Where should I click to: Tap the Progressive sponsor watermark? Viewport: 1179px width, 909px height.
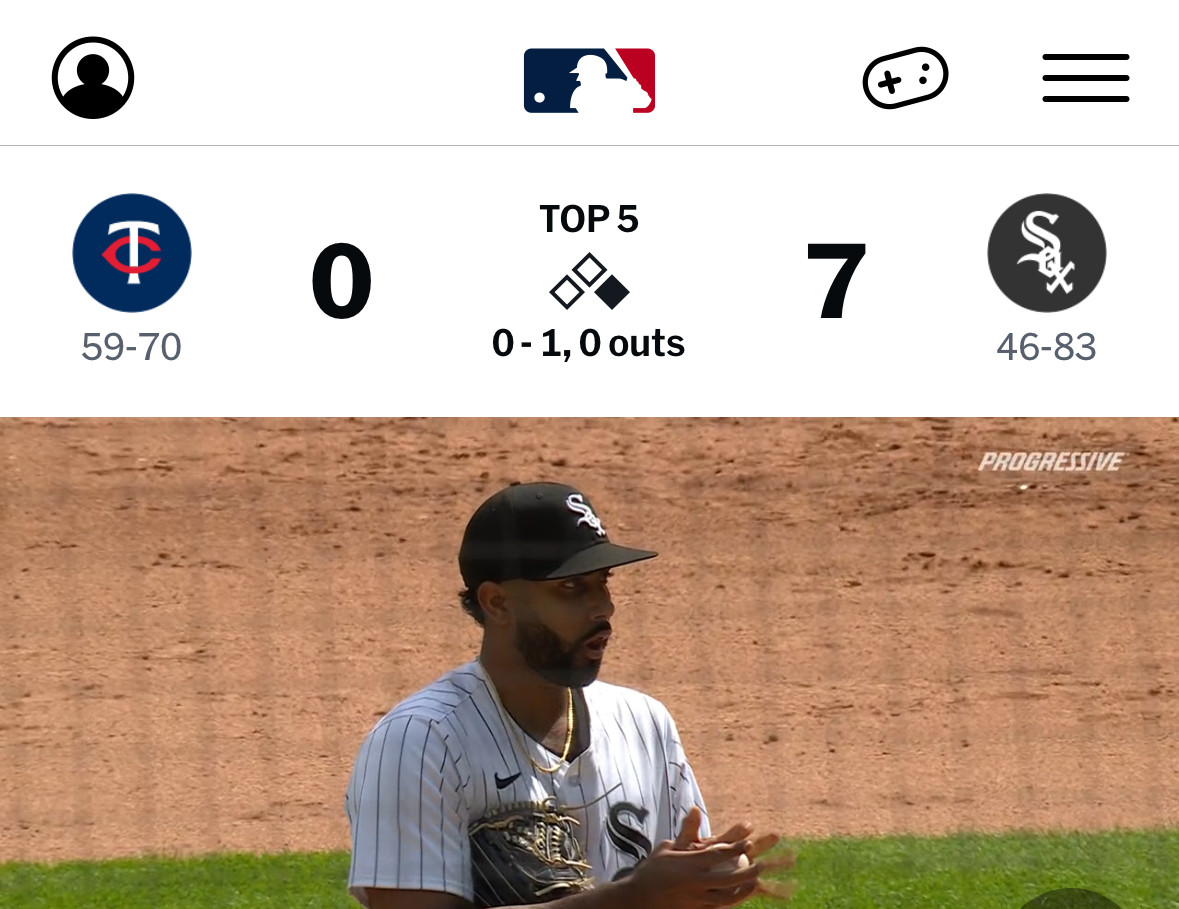1051,462
